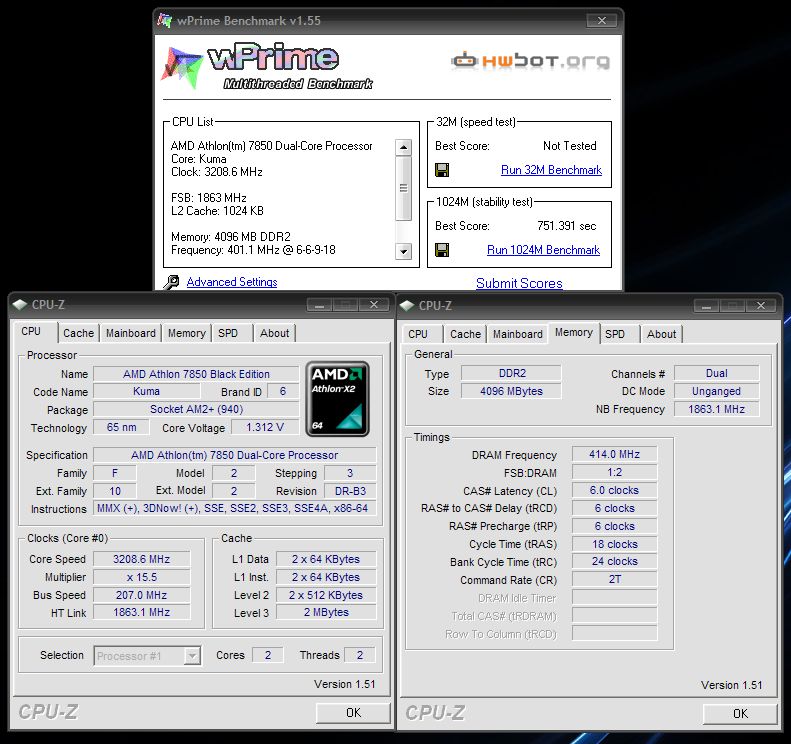The width and height of the screenshot is (791, 744).
Task: Click the DRAM Frequency value 414.0 MHz
Action: [614, 454]
